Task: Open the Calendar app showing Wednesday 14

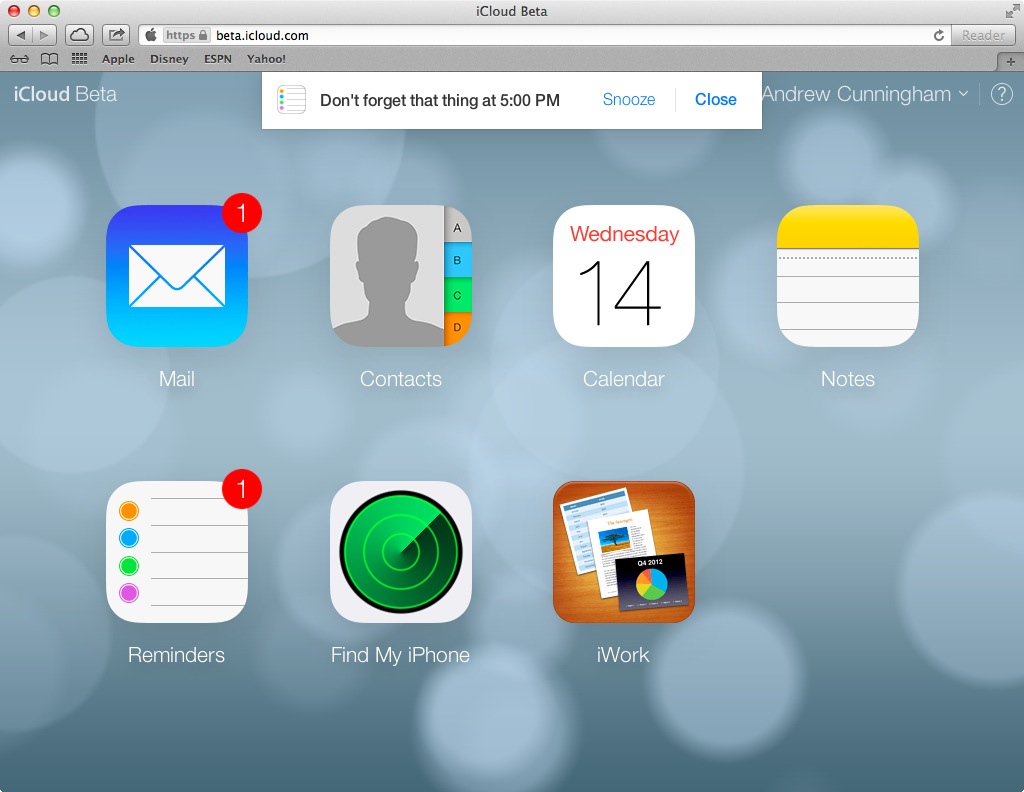Action: click(x=624, y=276)
